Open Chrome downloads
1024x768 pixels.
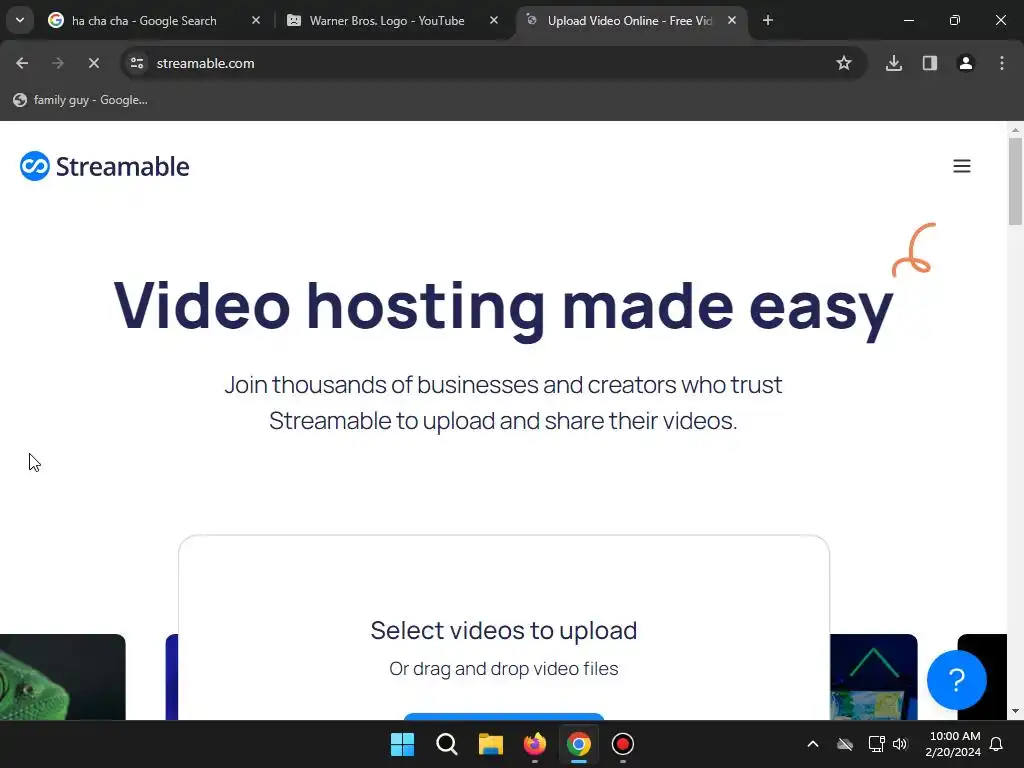[893, 63]
